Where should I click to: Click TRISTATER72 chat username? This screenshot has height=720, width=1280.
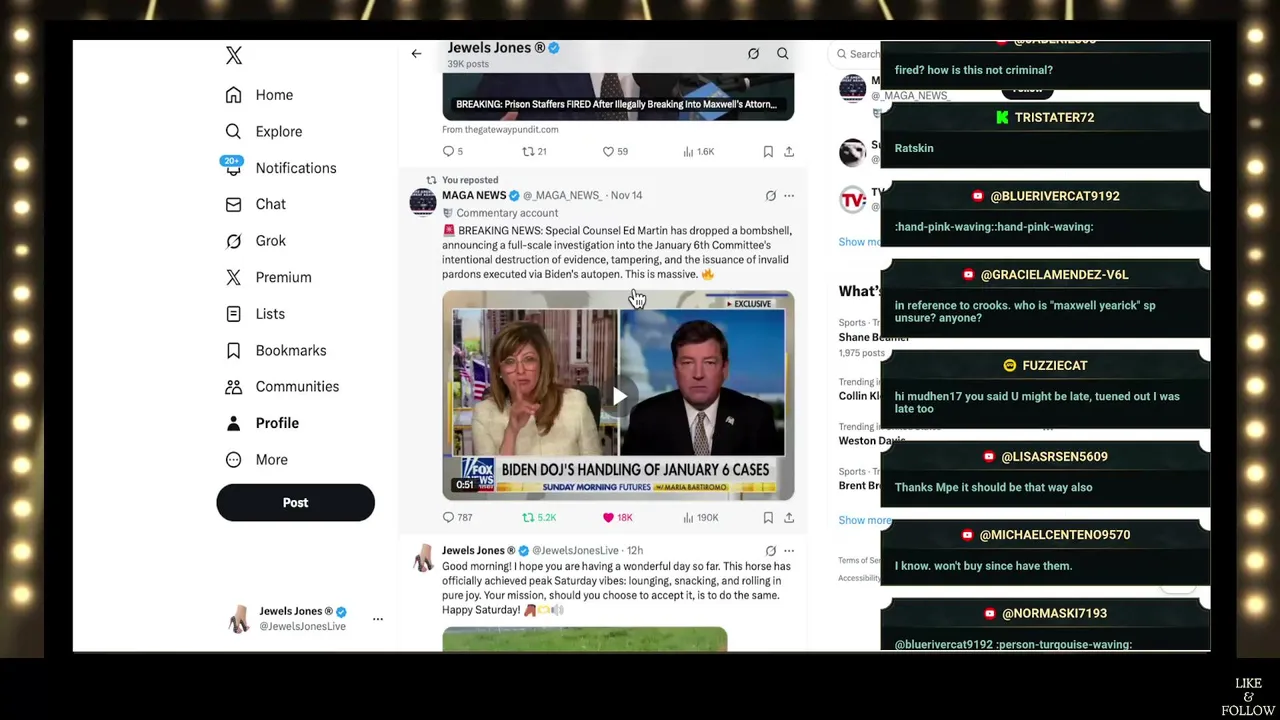(1054, 118)
